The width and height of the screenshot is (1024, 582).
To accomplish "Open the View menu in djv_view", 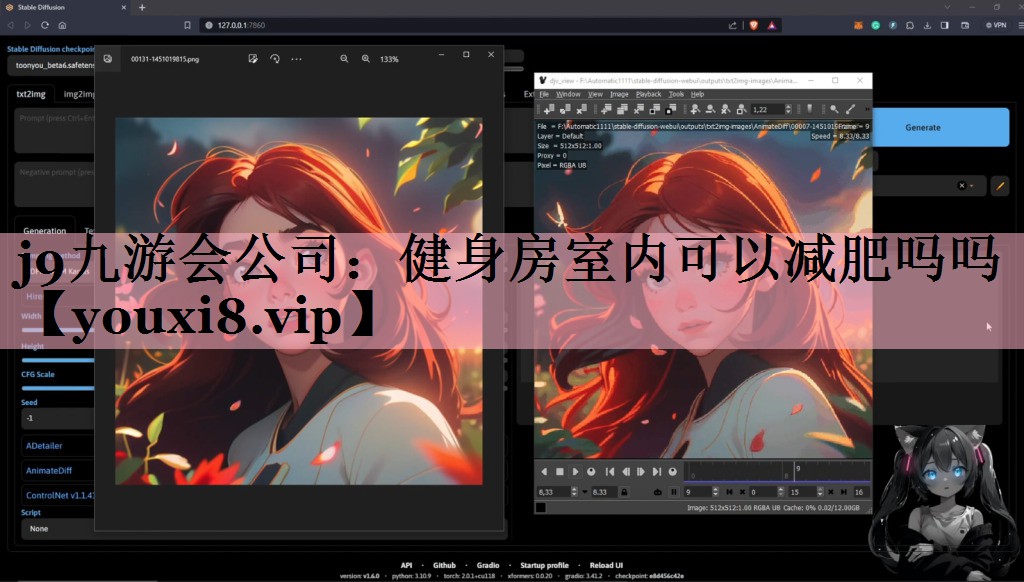I will [596, 95].
